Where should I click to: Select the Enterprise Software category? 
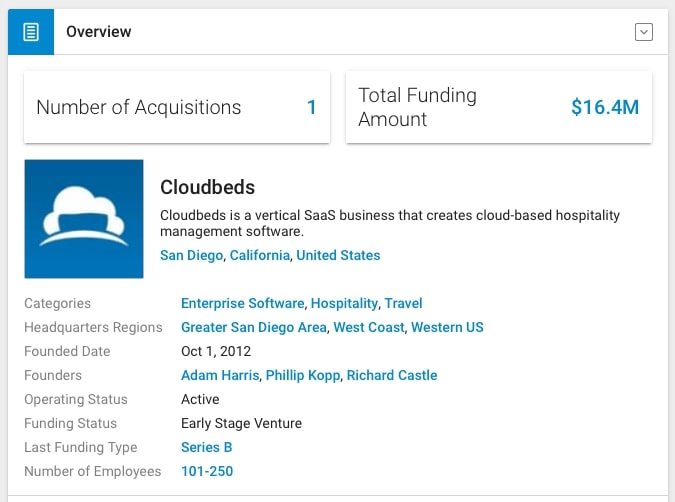pyautogui.click(x=242, y=303)
